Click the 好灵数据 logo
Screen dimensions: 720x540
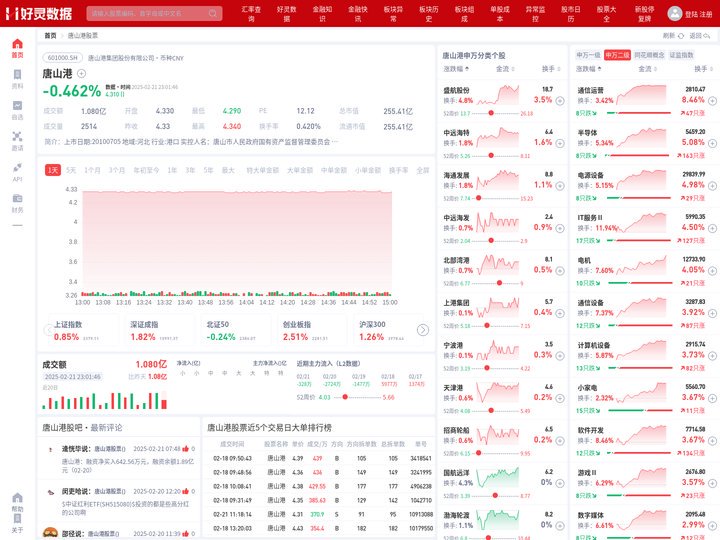(39, 13)
